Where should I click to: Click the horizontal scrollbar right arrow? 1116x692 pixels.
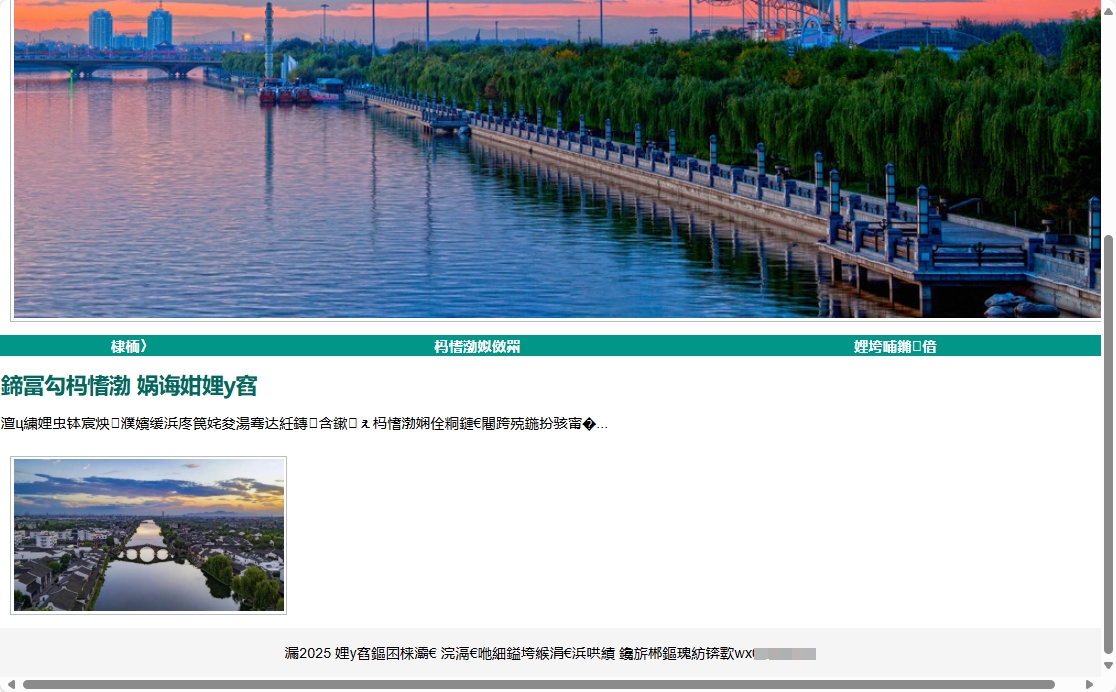click(1090, 685)
